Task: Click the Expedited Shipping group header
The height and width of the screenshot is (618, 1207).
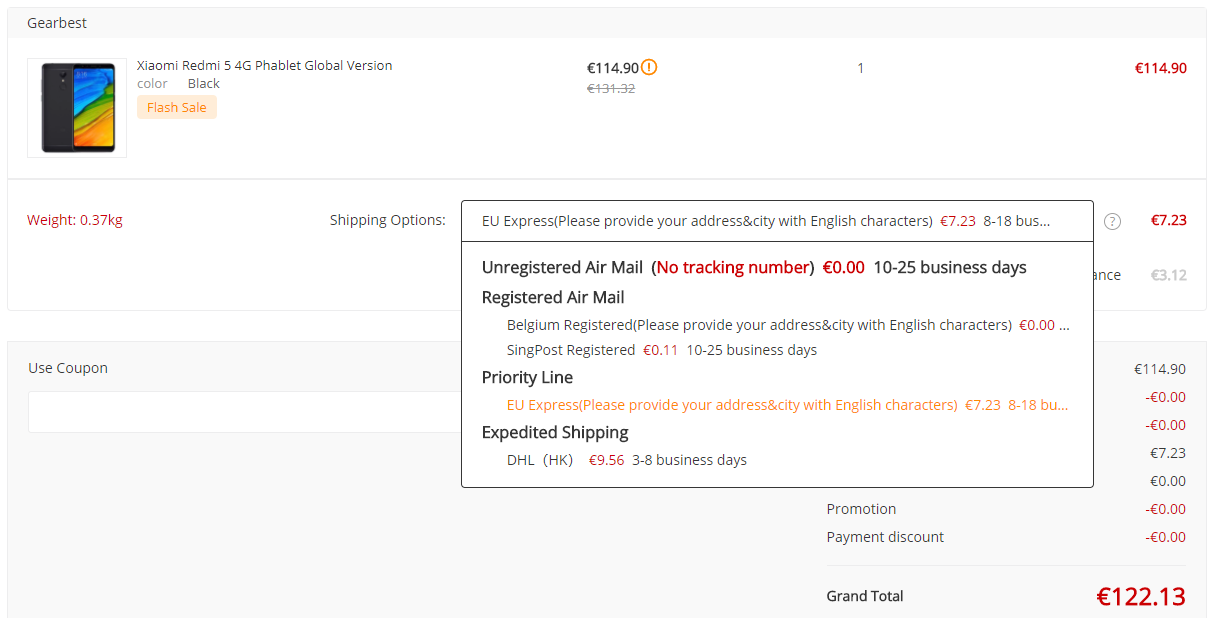Action: pyautogui.click(x=555, y=432)
